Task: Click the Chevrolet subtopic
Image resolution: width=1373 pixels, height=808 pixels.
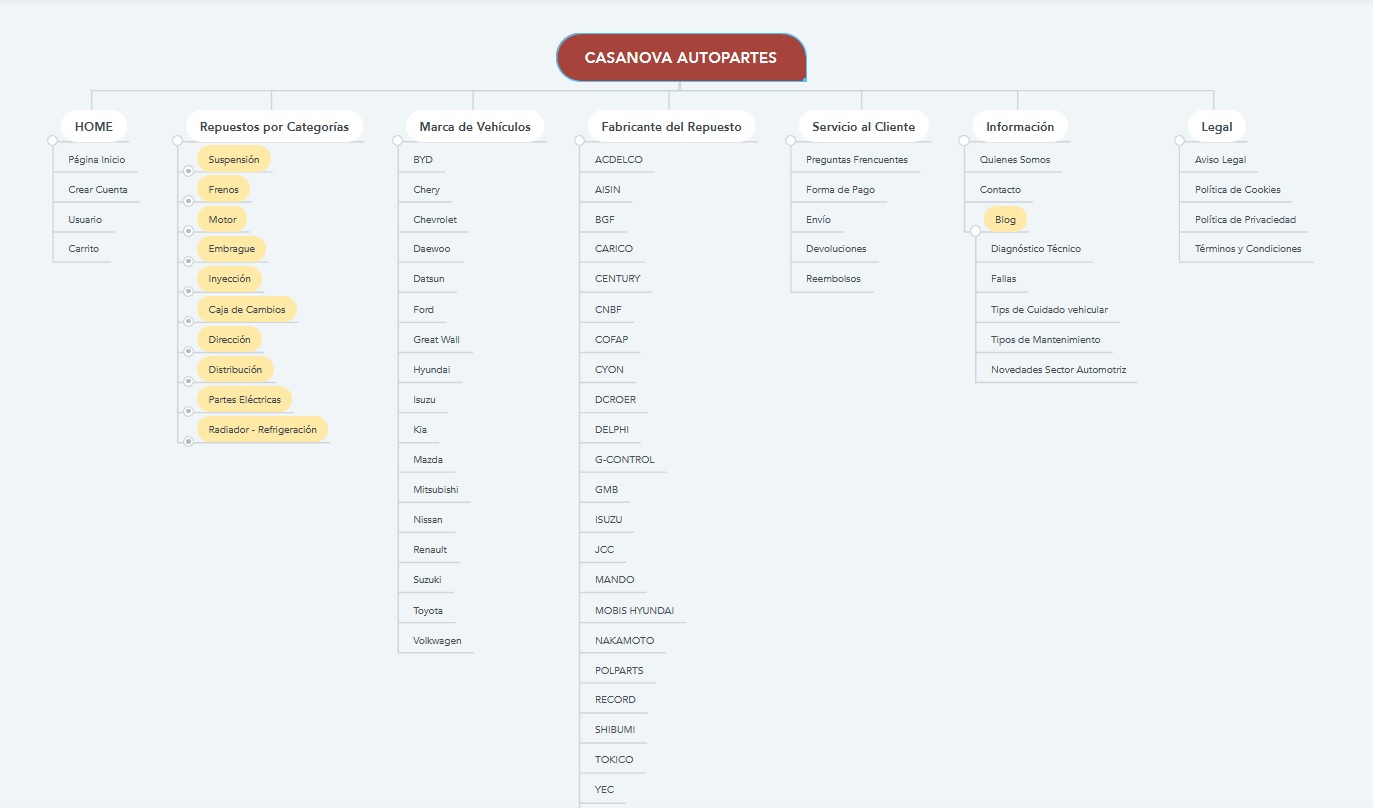Action: 434,219
